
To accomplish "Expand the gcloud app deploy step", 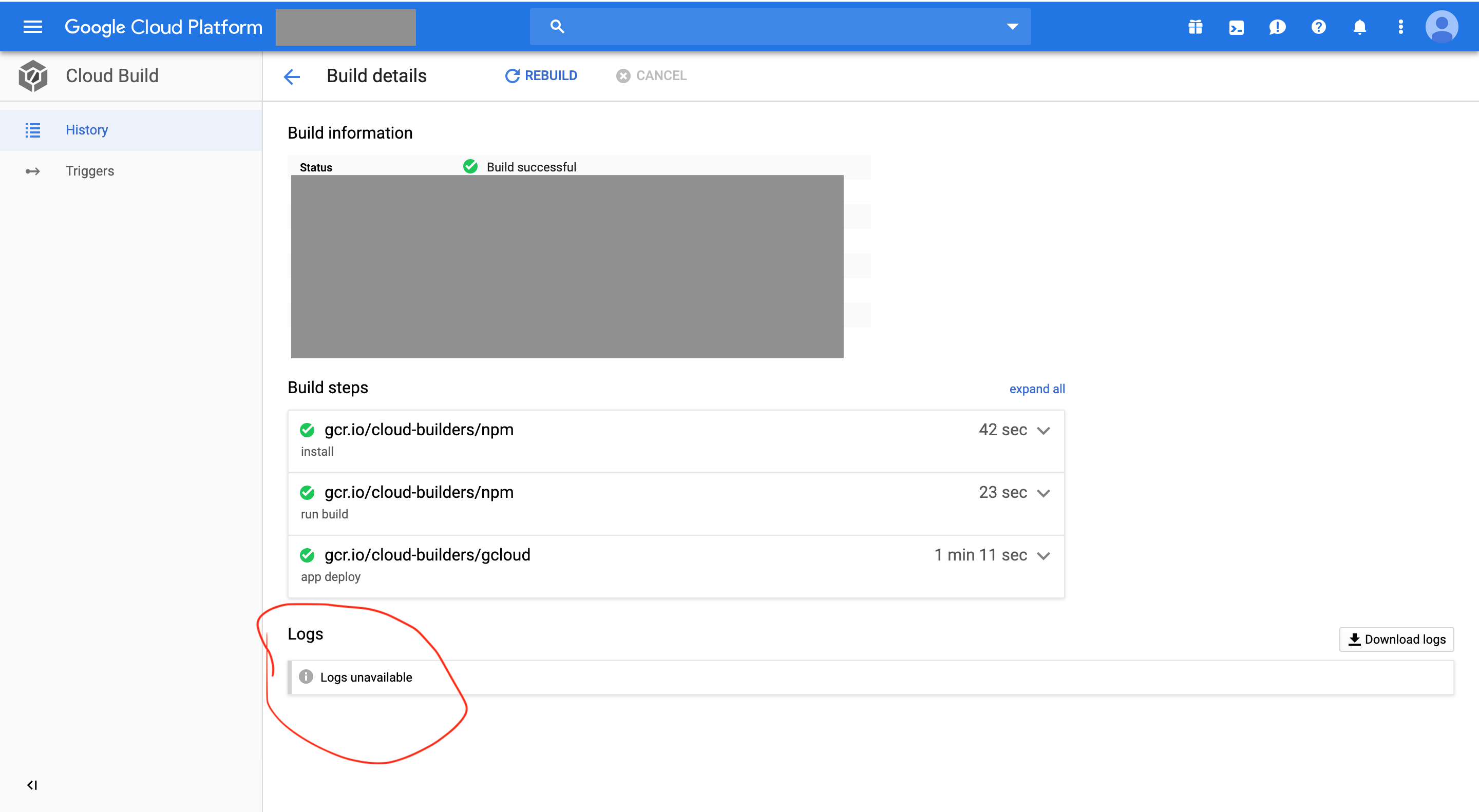I will 1043,555.
